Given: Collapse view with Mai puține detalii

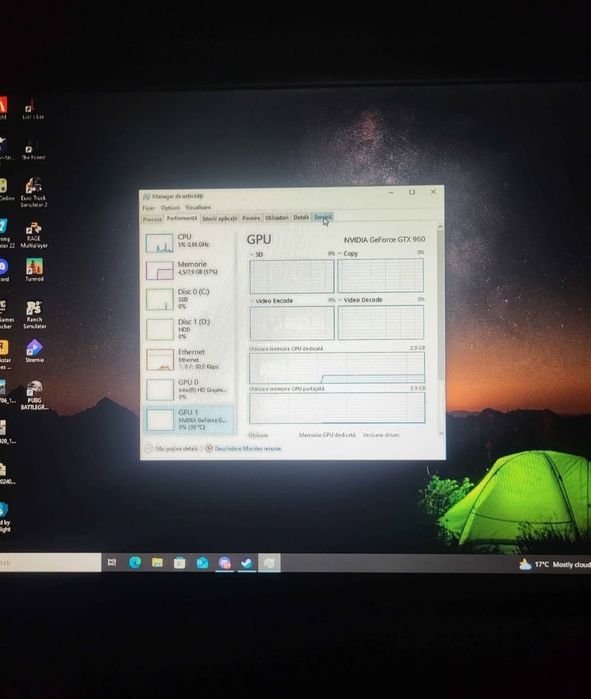Looking at the screenshot, I should tap(171, 449).
